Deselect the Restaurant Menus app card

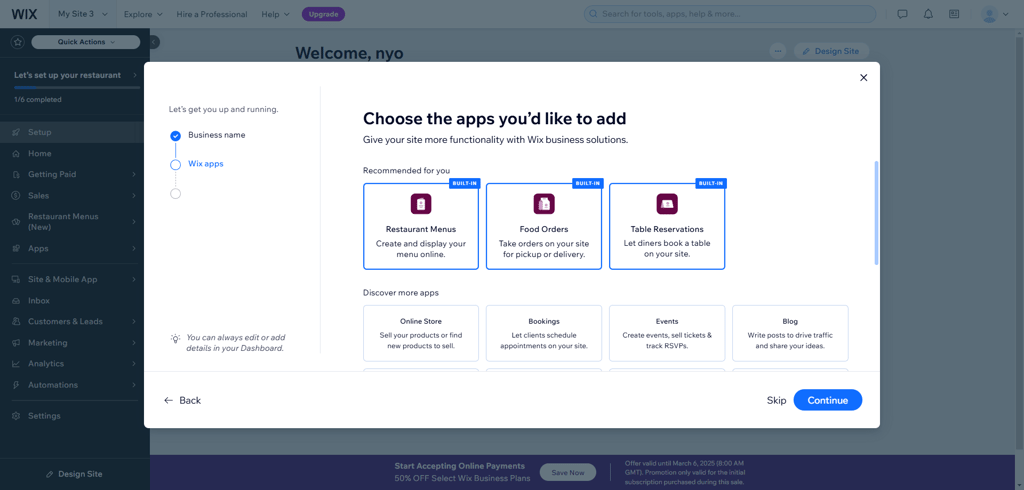point(421,226)
